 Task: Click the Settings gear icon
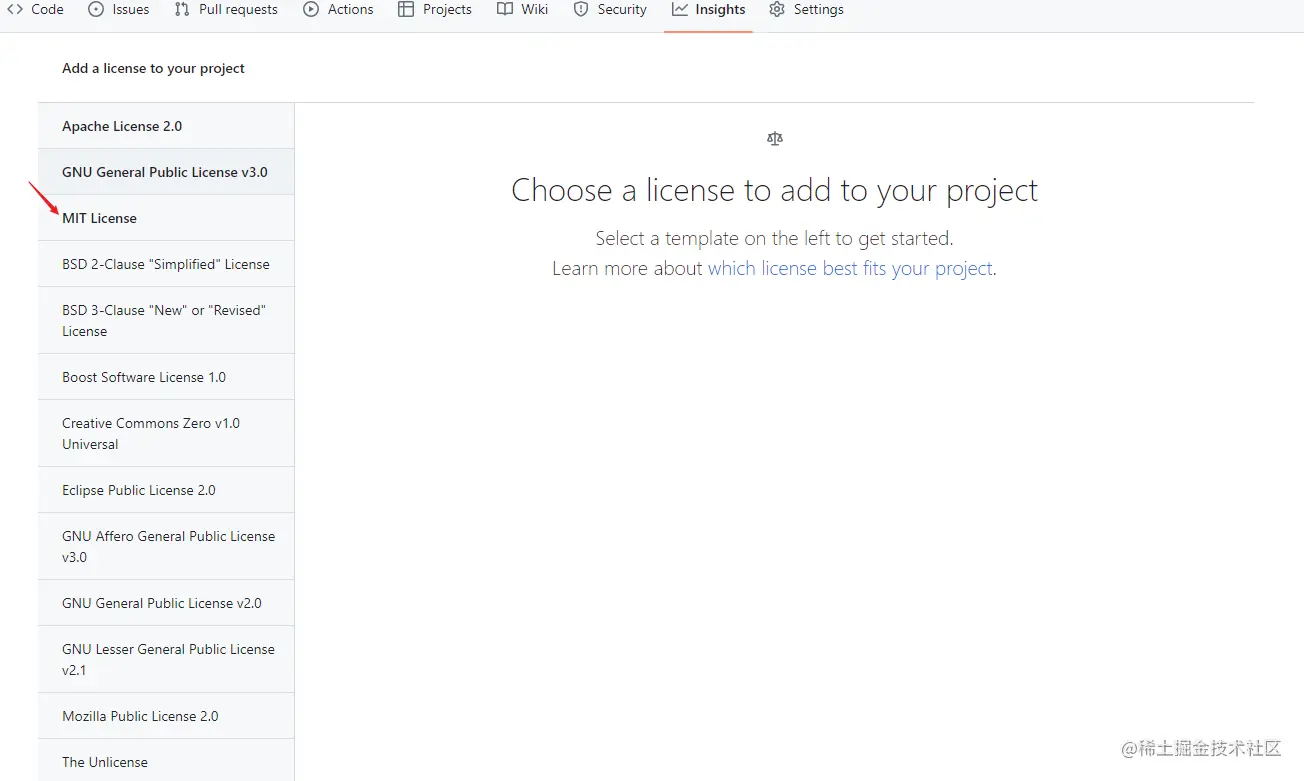775,9
